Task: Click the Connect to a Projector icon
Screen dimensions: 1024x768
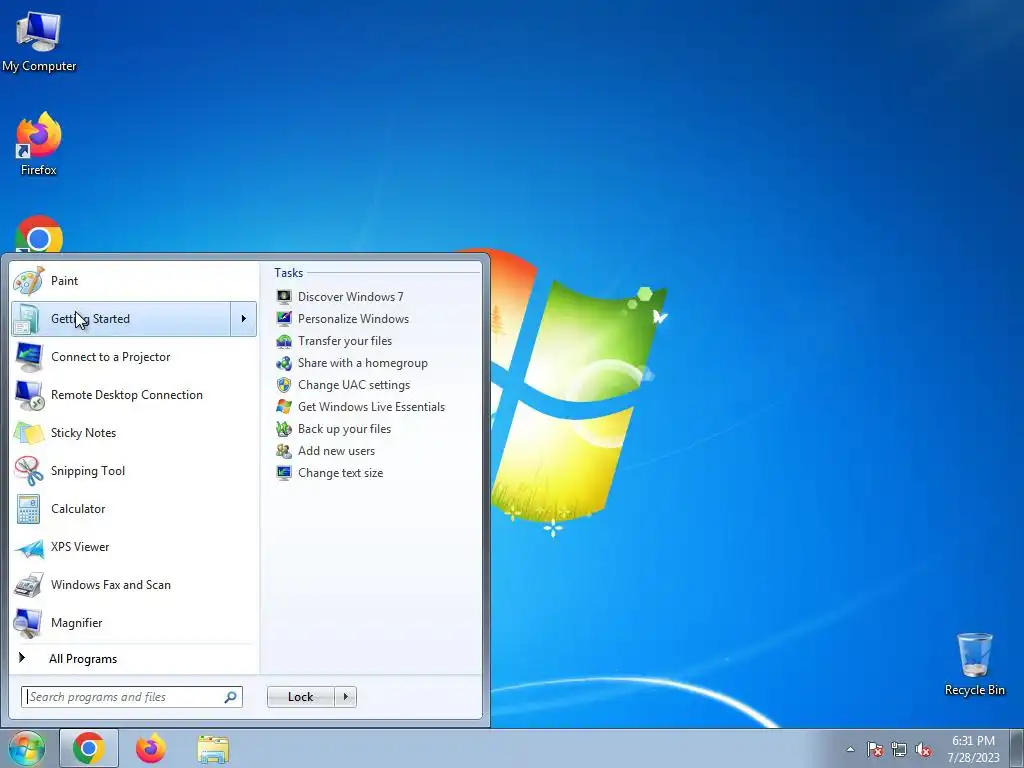Action: point(28,357)
